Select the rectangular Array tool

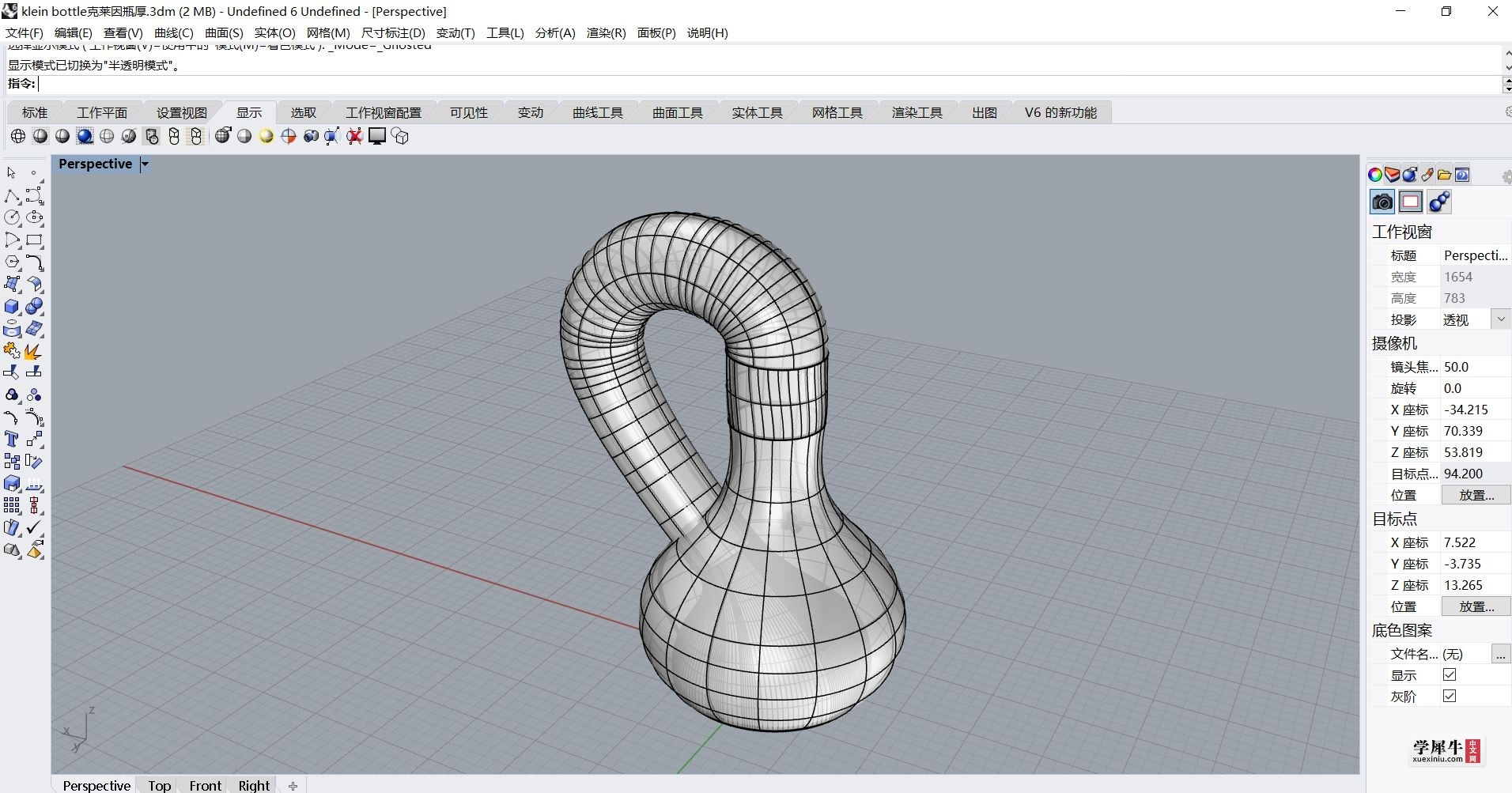[12, 506]
